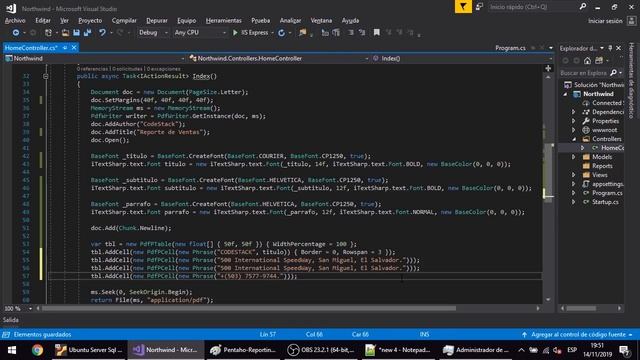Click the Solution Explorer Home icon
Viewport: 640px width, 360px height.
[587, 61]
